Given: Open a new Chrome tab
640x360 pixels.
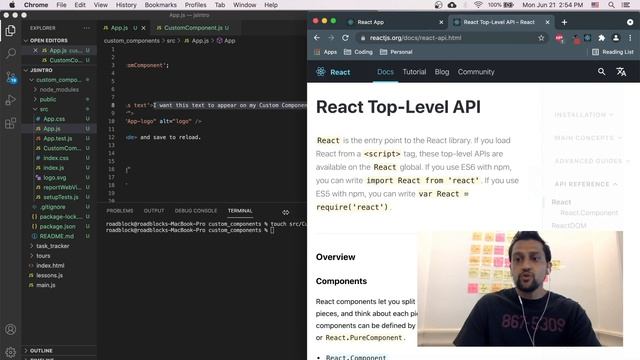Looking at the screenshot, I should (564, 22).
